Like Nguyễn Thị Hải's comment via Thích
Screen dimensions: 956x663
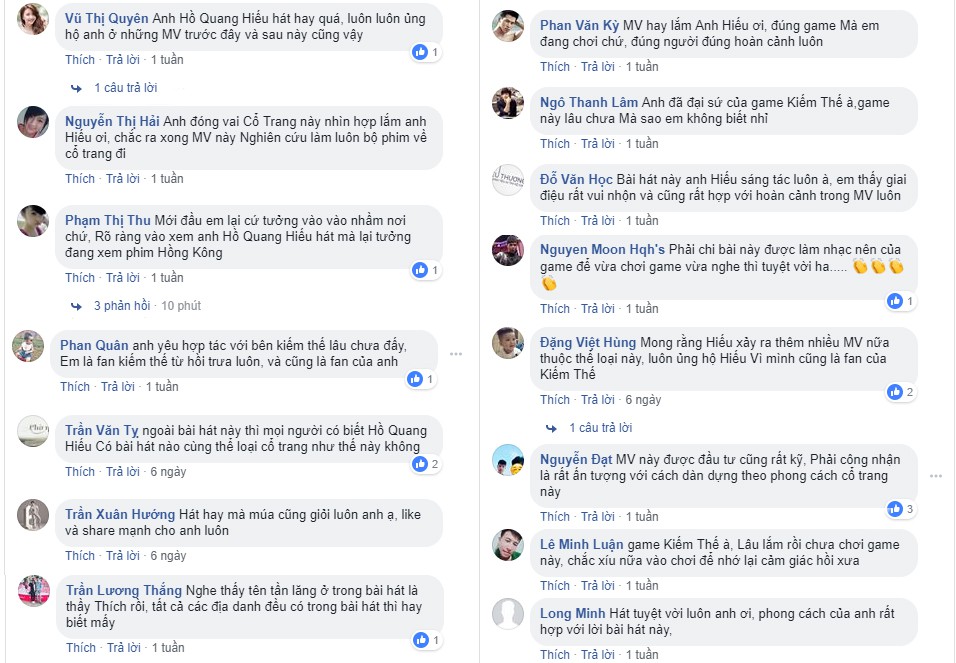click(80, 179)
